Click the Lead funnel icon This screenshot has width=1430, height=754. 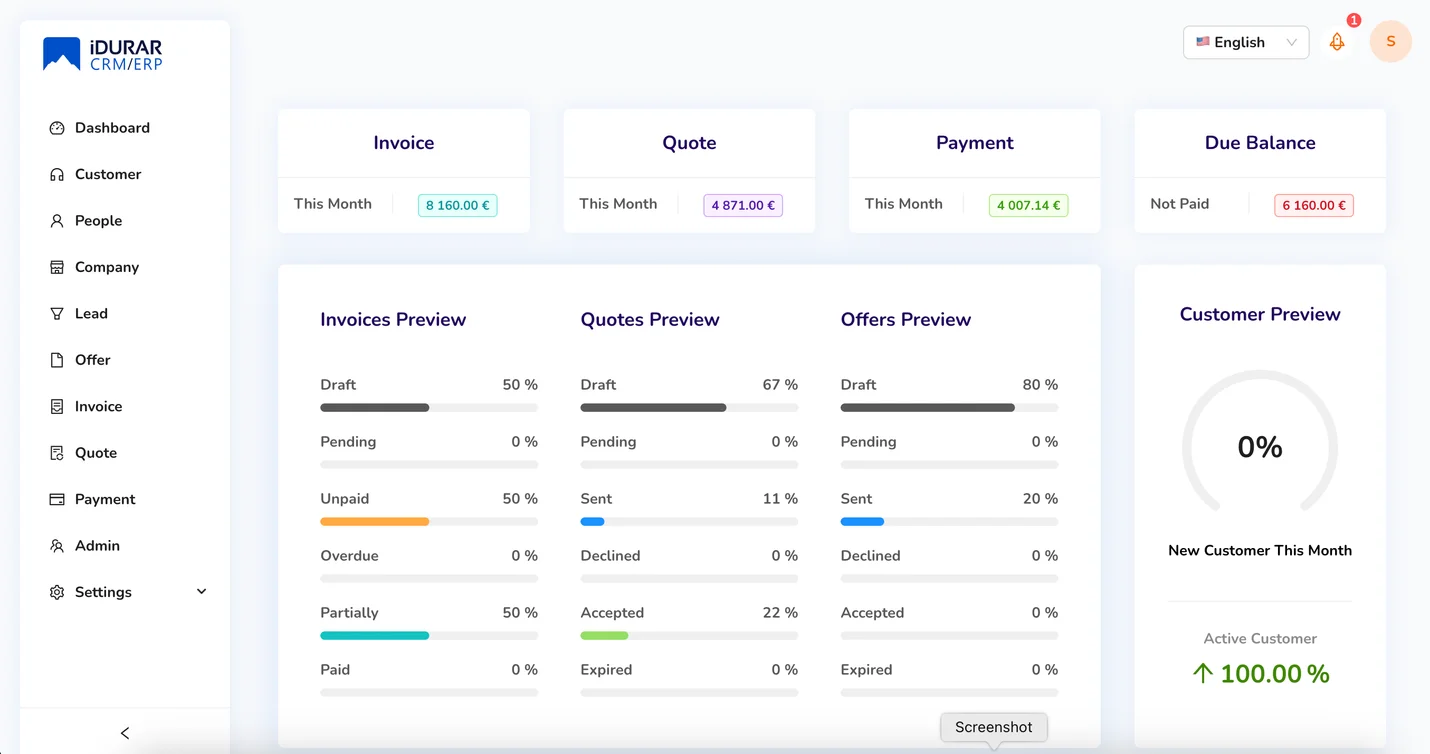(x=57, y=313)
